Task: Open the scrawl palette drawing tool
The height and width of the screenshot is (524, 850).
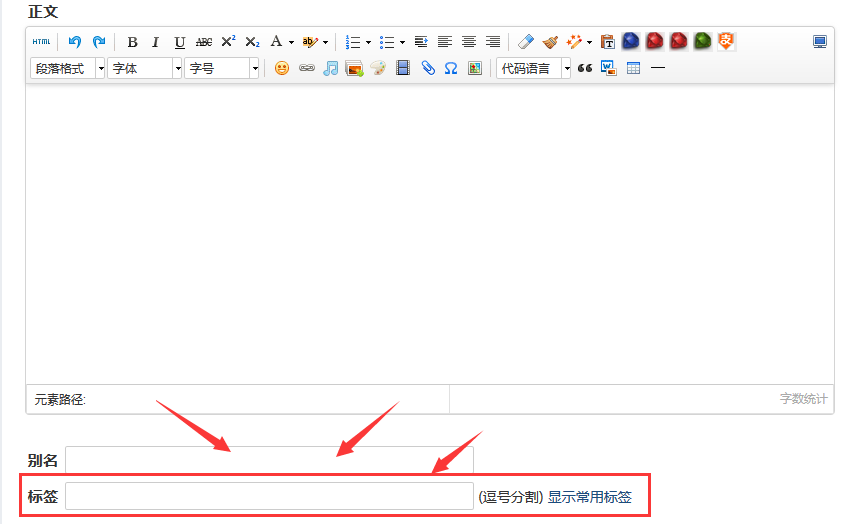Action: coord(378,68)
